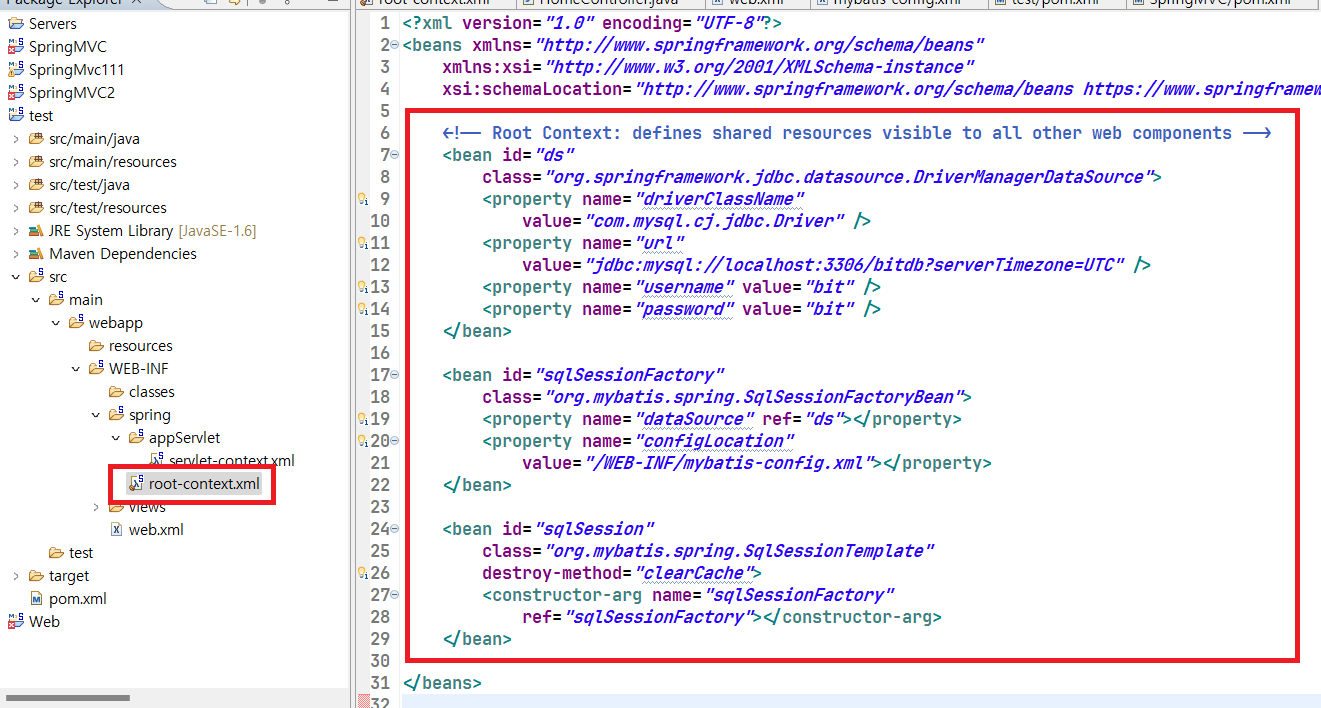
Task: Collapse the src folder node
Action: [15, 276]
